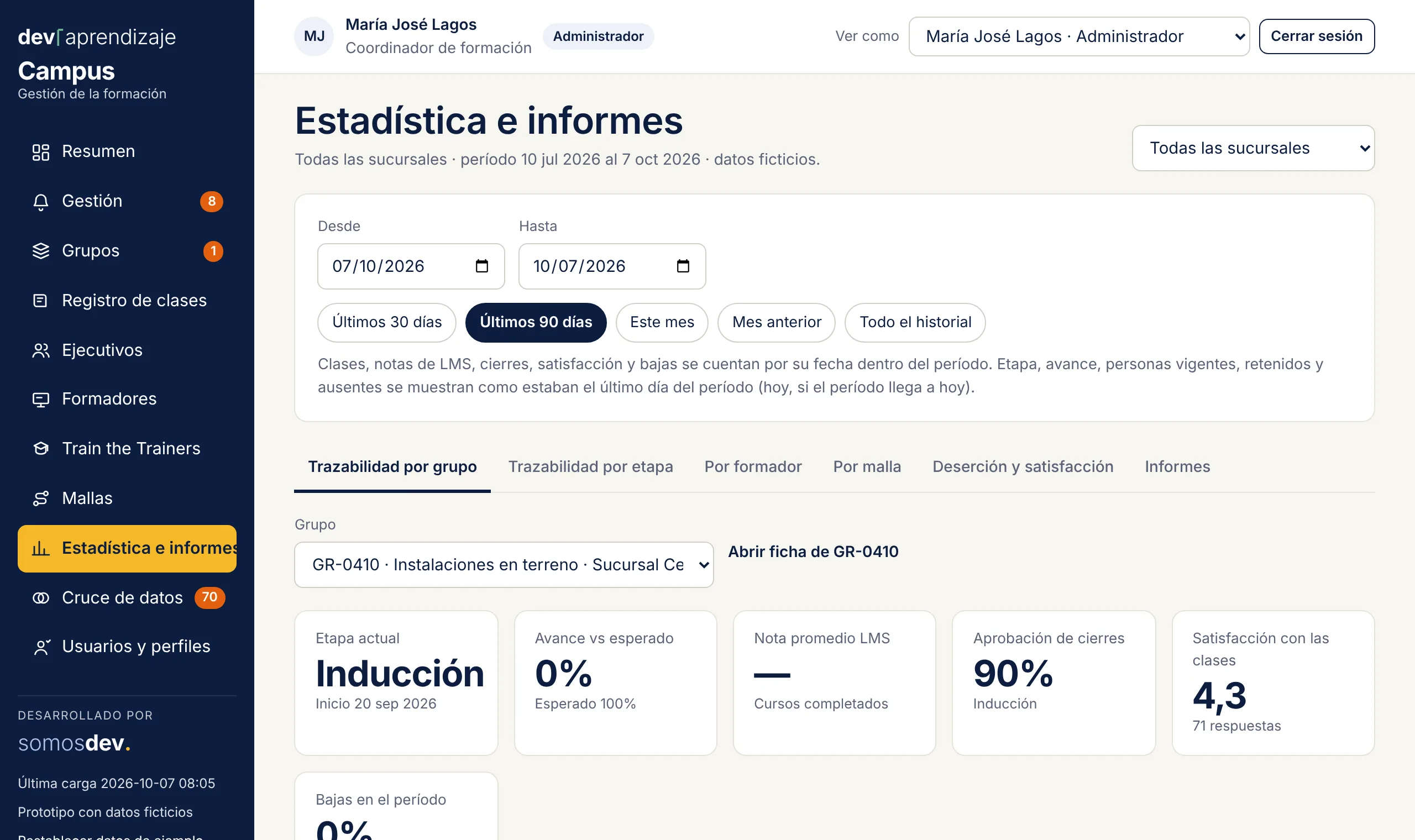Click the Cruce de datos badge 70
Image resolution: width=1415 pixels, height=840 pixels.
point(209,597)
